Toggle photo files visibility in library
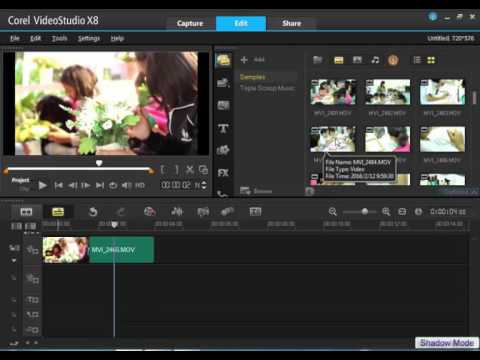 coord(357,60)
